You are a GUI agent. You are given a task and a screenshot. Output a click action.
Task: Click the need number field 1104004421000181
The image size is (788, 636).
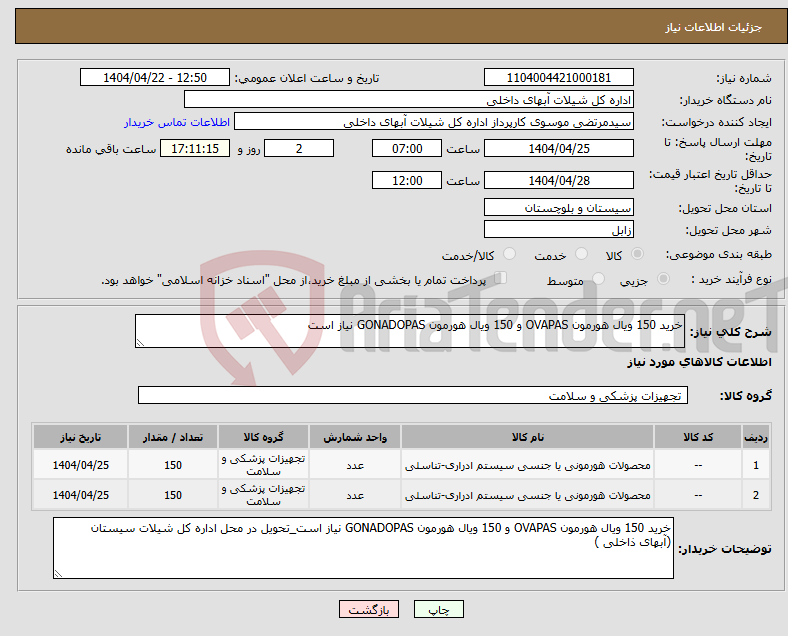[559, 78]
